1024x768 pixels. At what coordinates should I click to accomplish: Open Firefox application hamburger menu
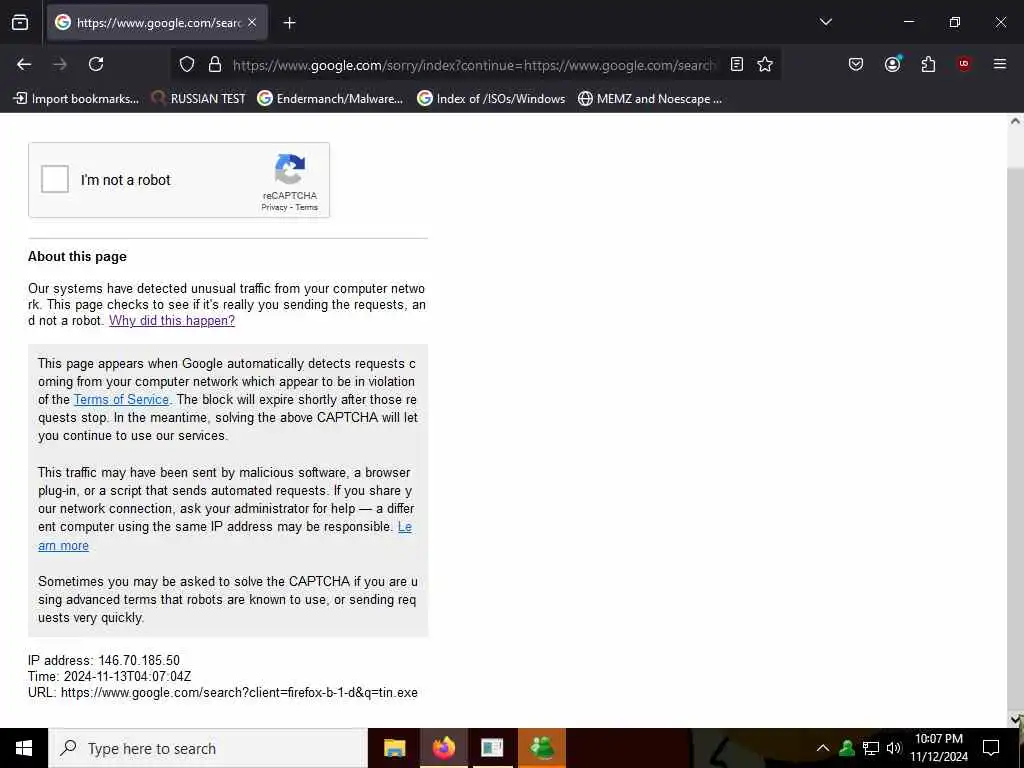click(999, 64)
